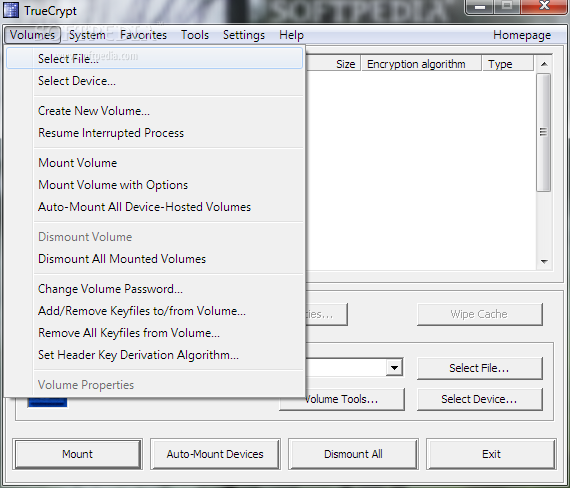570x488 pixels.
Task: Choose Create New Volume... menu entry
Action: (154, 111)
